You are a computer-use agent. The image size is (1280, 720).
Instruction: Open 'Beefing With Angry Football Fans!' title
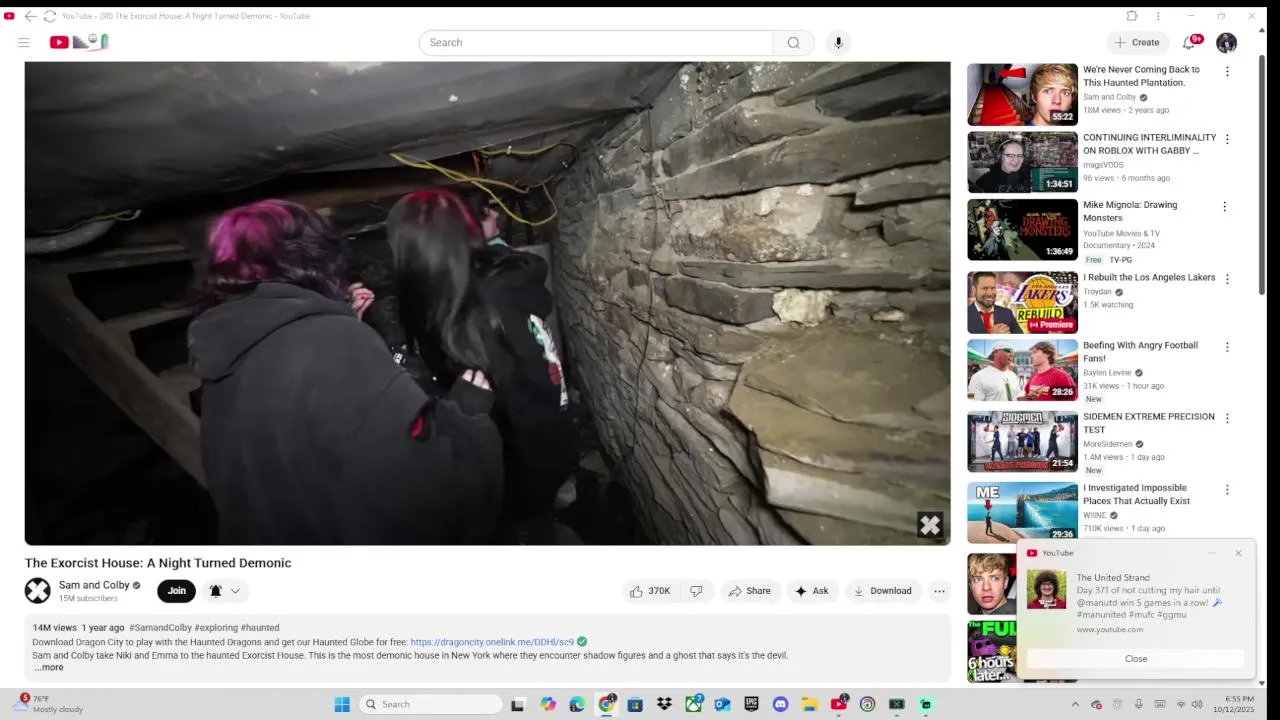pyautogui.click(x=1140, y=351)
